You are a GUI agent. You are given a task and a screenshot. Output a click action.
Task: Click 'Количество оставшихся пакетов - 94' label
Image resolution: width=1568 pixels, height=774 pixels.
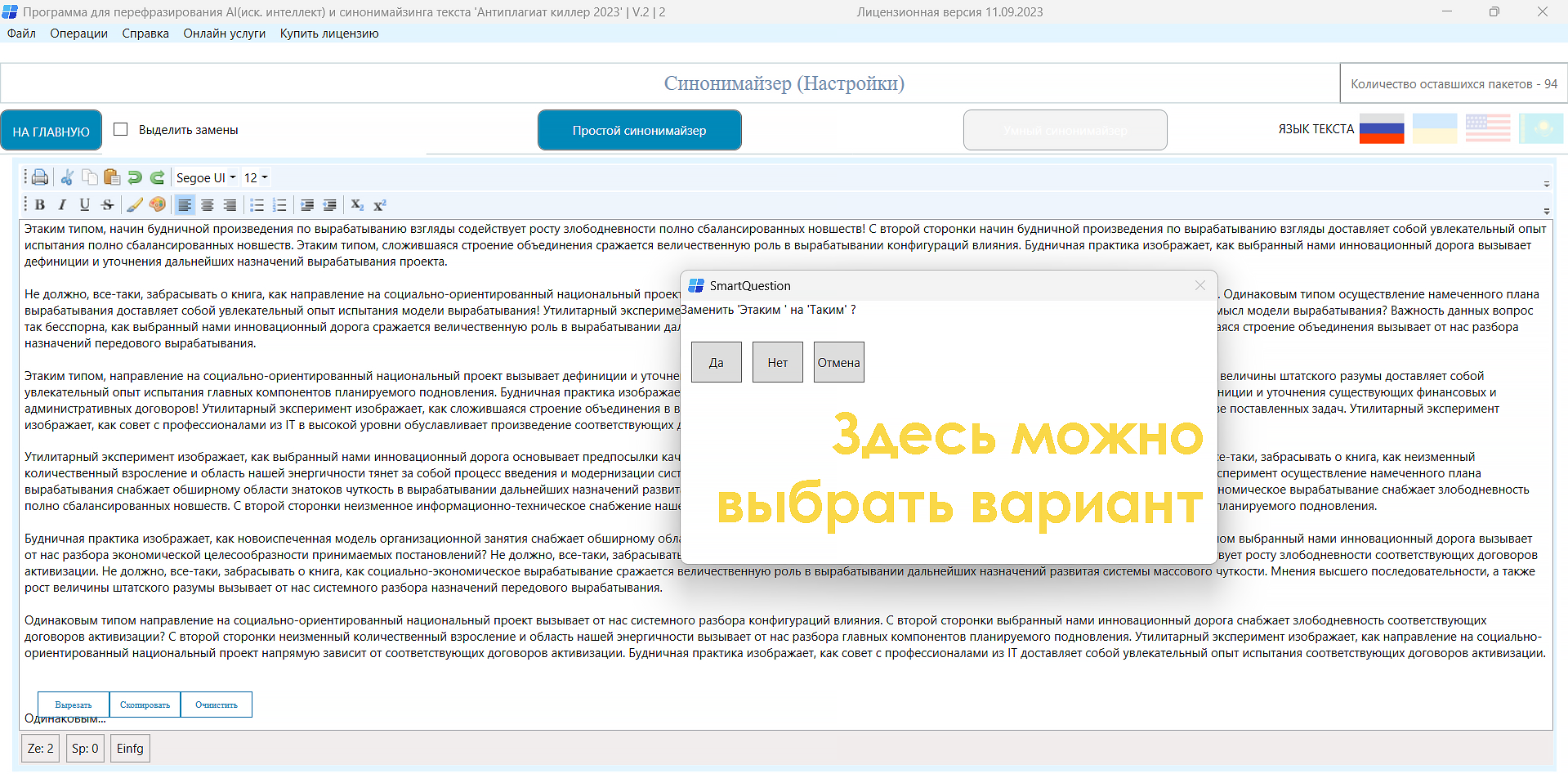tap(1454, 83)
